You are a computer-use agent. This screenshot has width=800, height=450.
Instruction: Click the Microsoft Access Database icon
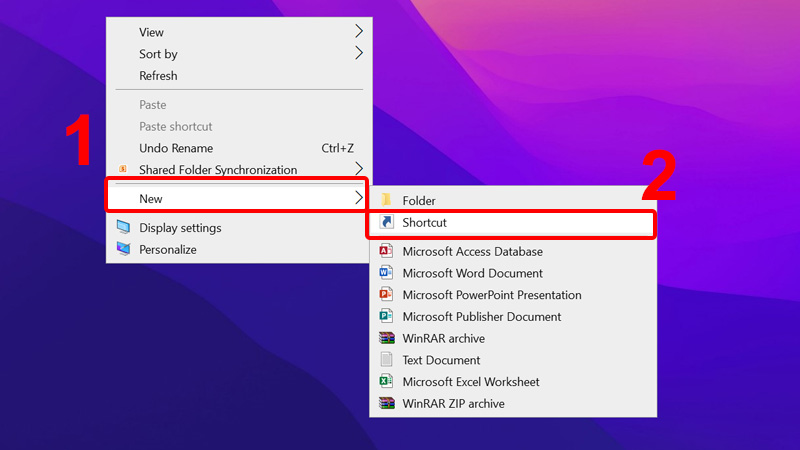tap(386, 252)
